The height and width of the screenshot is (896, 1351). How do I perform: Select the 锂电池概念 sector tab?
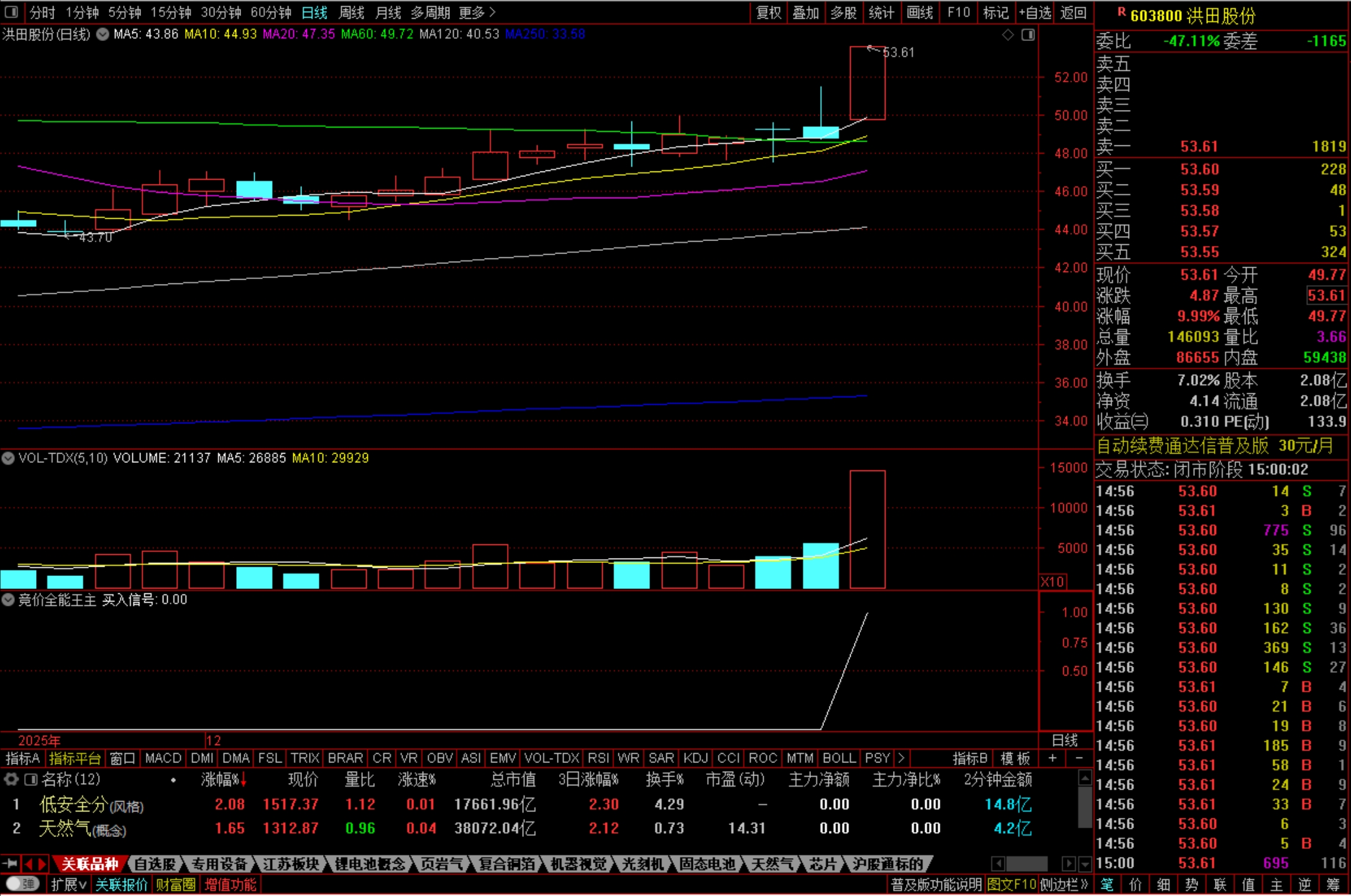[369, 864]
